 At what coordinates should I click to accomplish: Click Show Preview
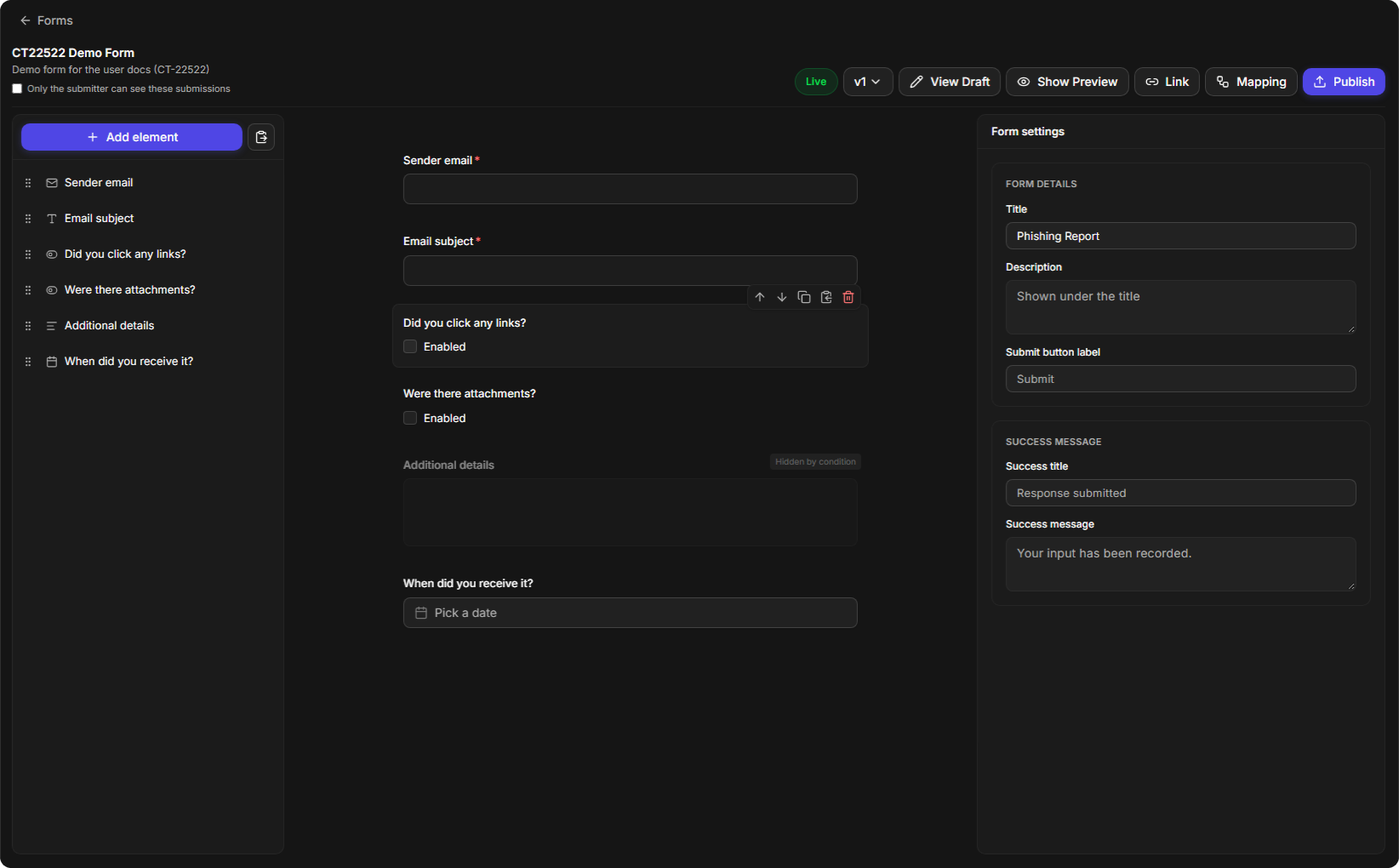(x=1067, y=82)
